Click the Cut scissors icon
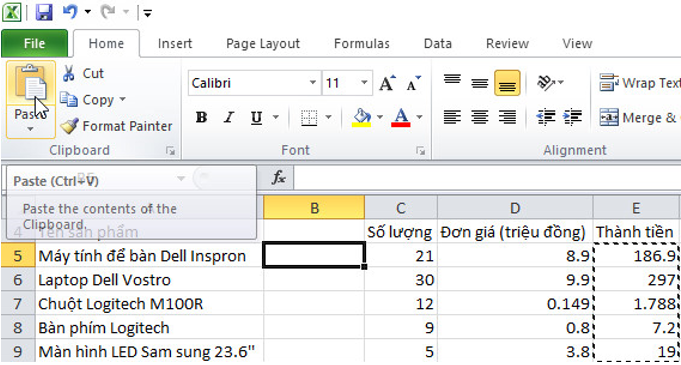 click(x=69, y=73)
